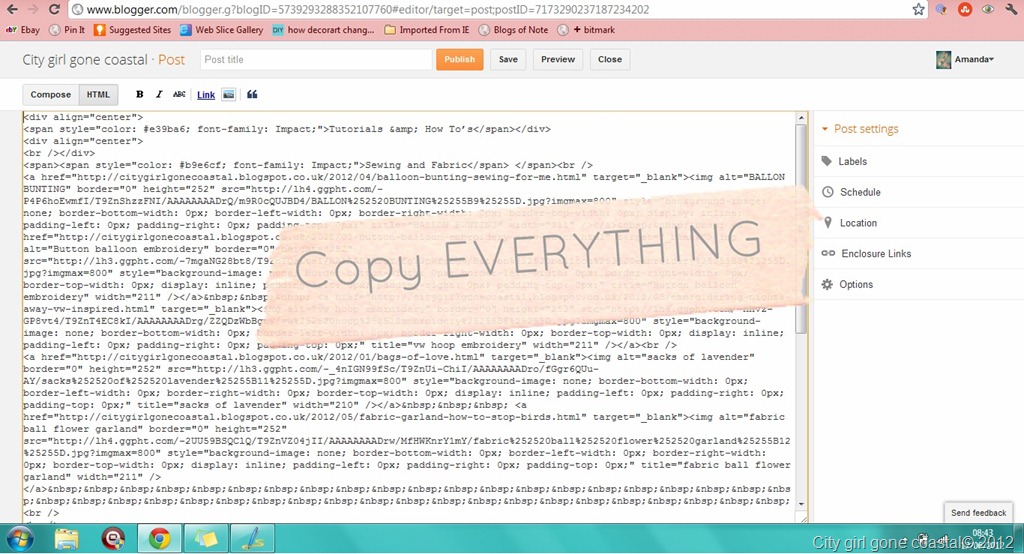This screenshot has height=554, width=1024.
Task: Click the Amanda profile picture
Action: 943,59
